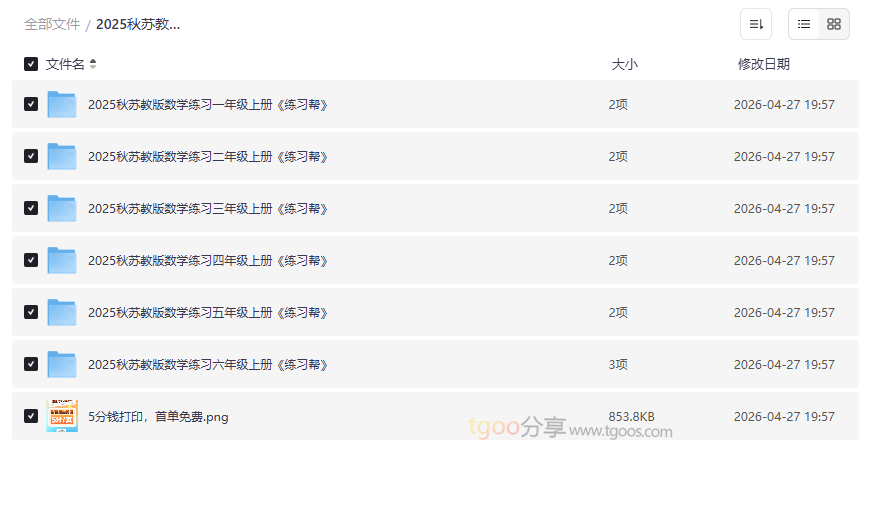
Task: Uncheck the 5分钱打印 file checkbox
Action: pyautogui.click(x=31, y=416)
